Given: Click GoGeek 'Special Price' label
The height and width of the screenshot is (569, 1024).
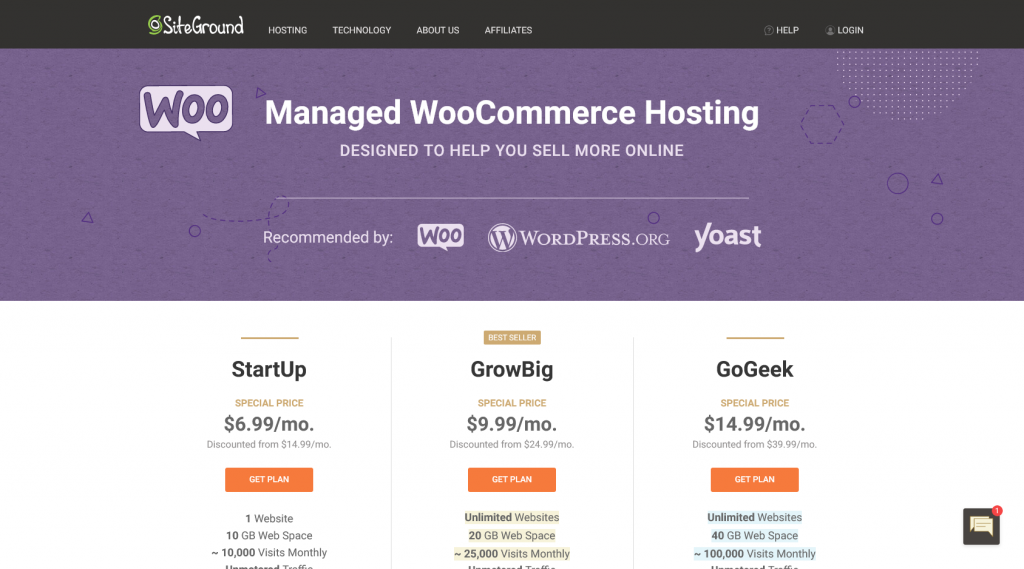Looking at the screenshot, I should [x=754, y=403].
